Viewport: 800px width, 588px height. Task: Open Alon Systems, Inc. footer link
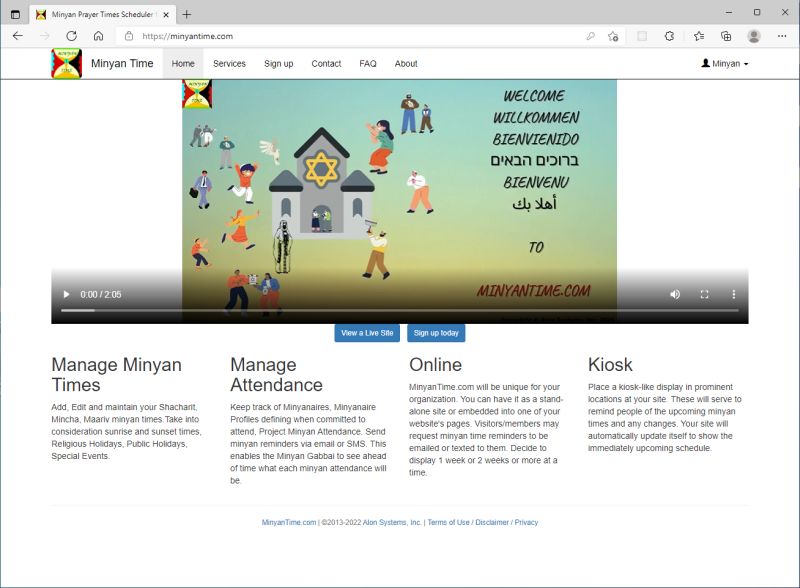[392, 522]
